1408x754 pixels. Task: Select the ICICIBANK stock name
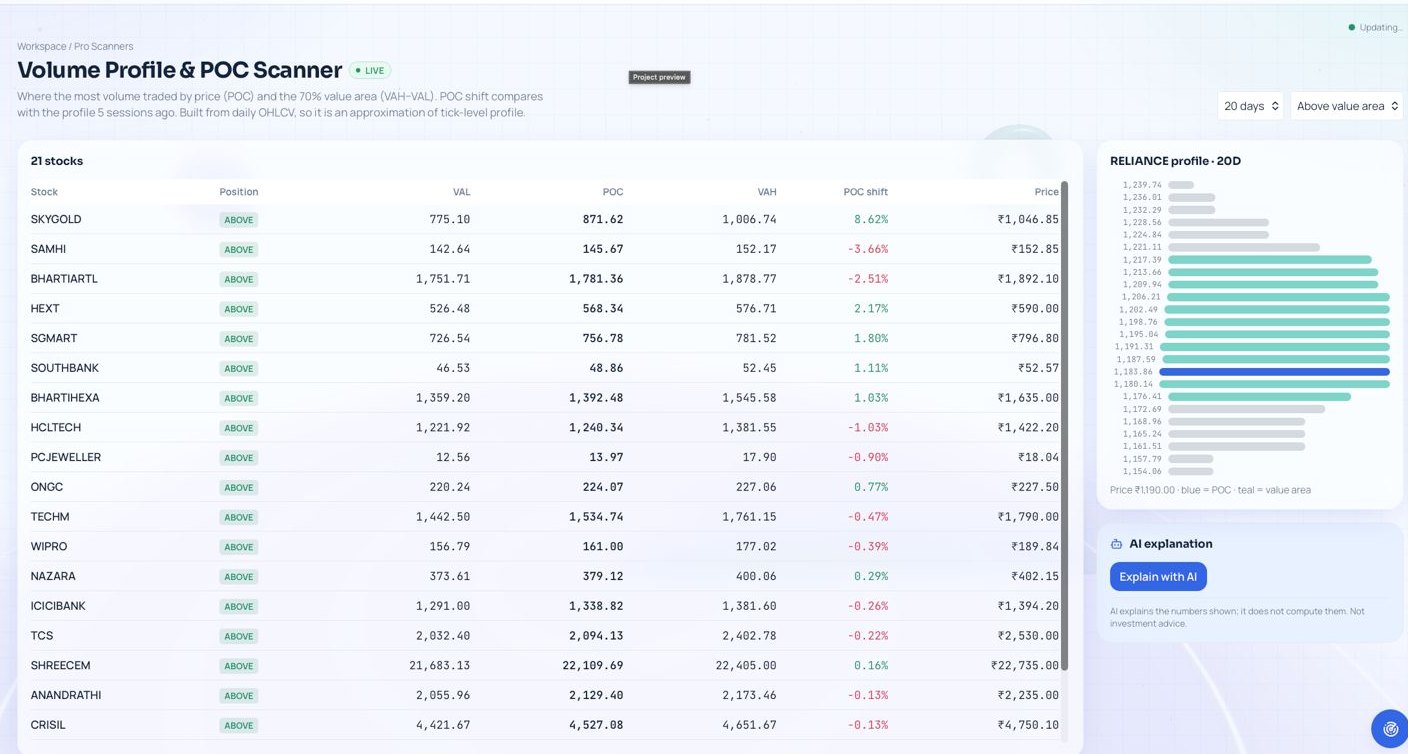(58, 606)
